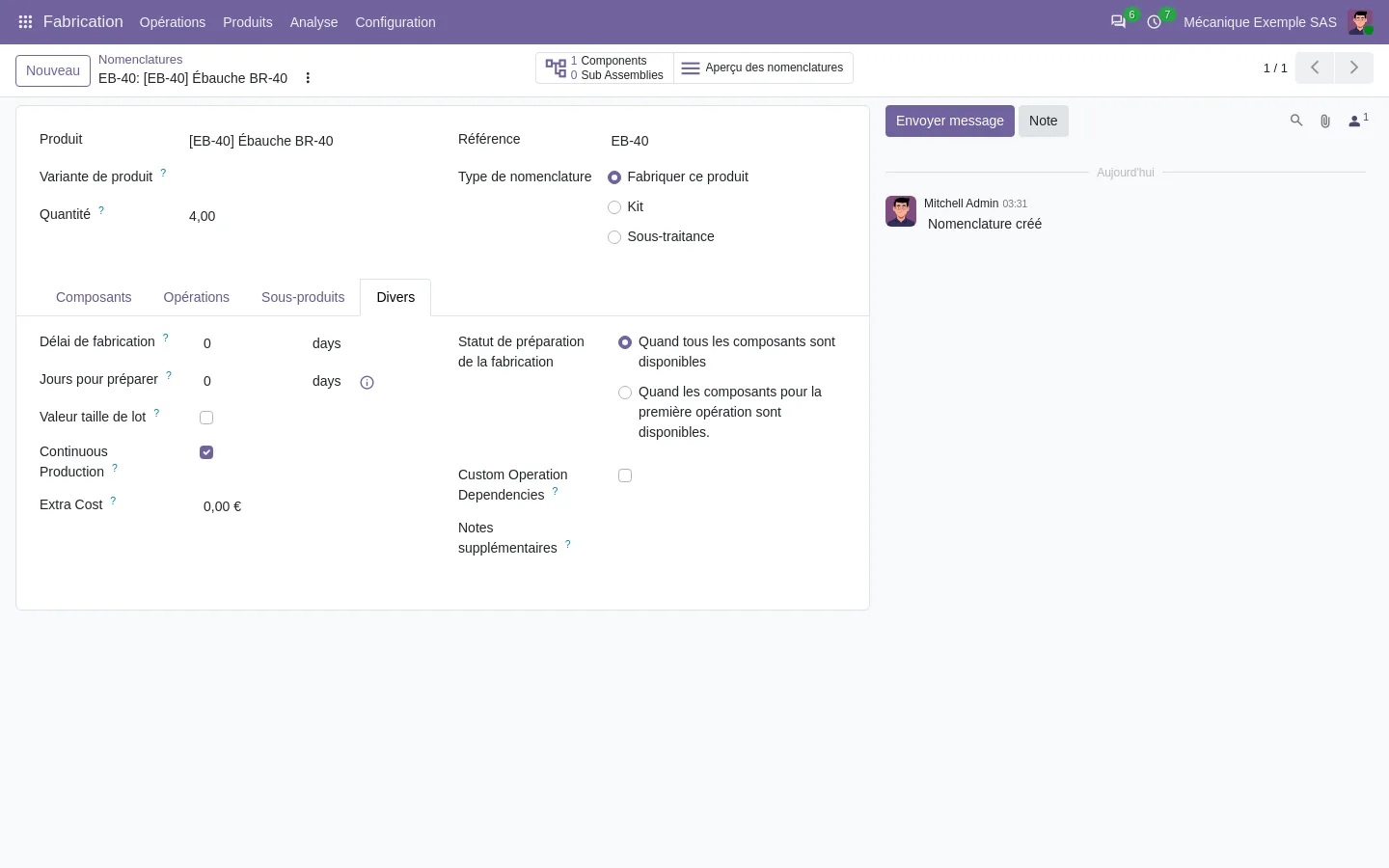Click the Note button in chatter

point(1044,121)
